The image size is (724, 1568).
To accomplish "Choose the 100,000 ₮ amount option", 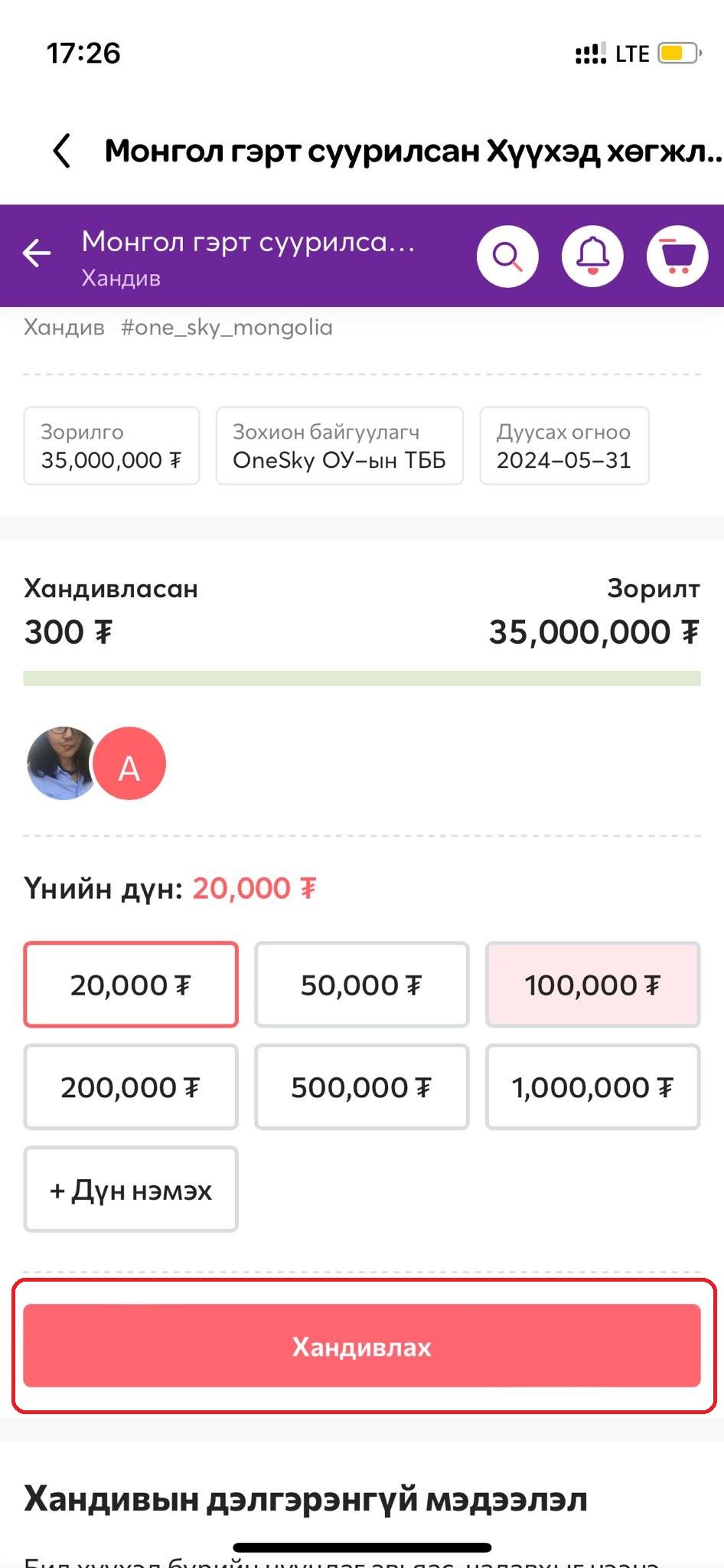I will point(592,985).
